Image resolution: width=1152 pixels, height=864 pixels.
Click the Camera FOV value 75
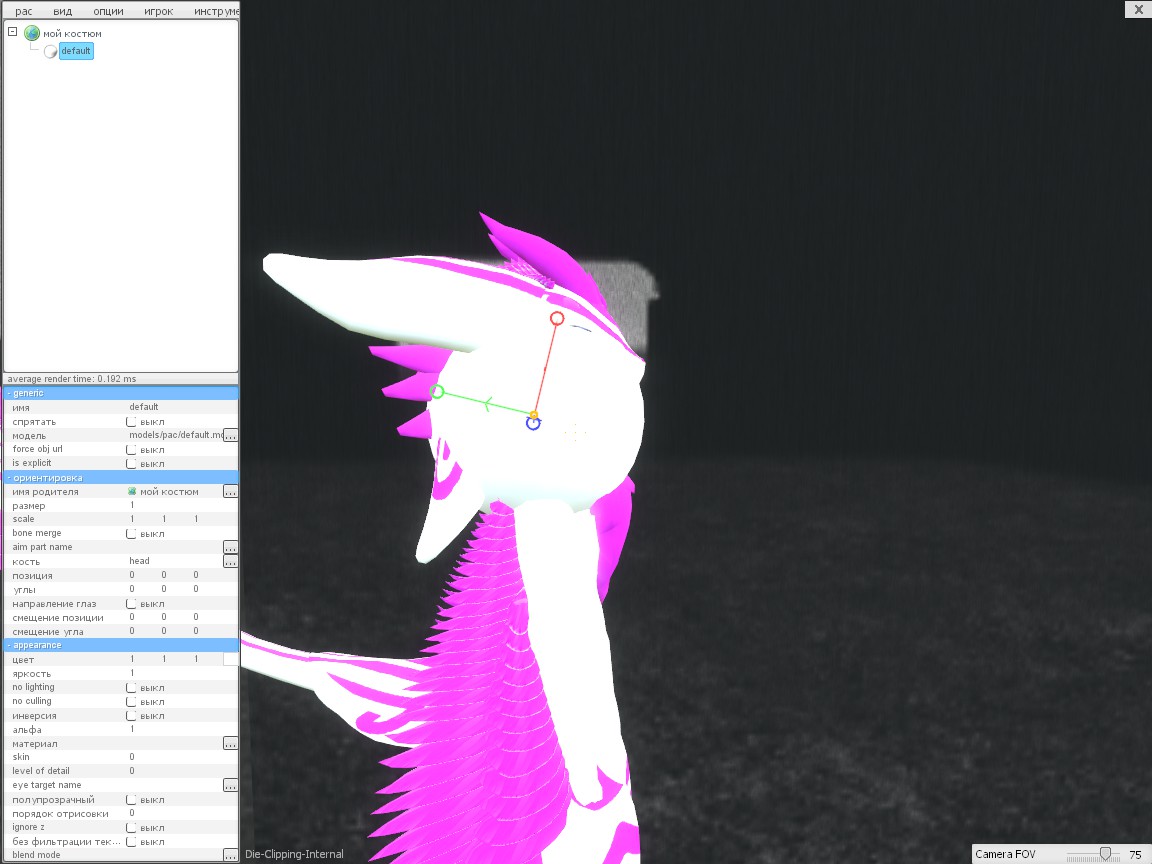1135,854
